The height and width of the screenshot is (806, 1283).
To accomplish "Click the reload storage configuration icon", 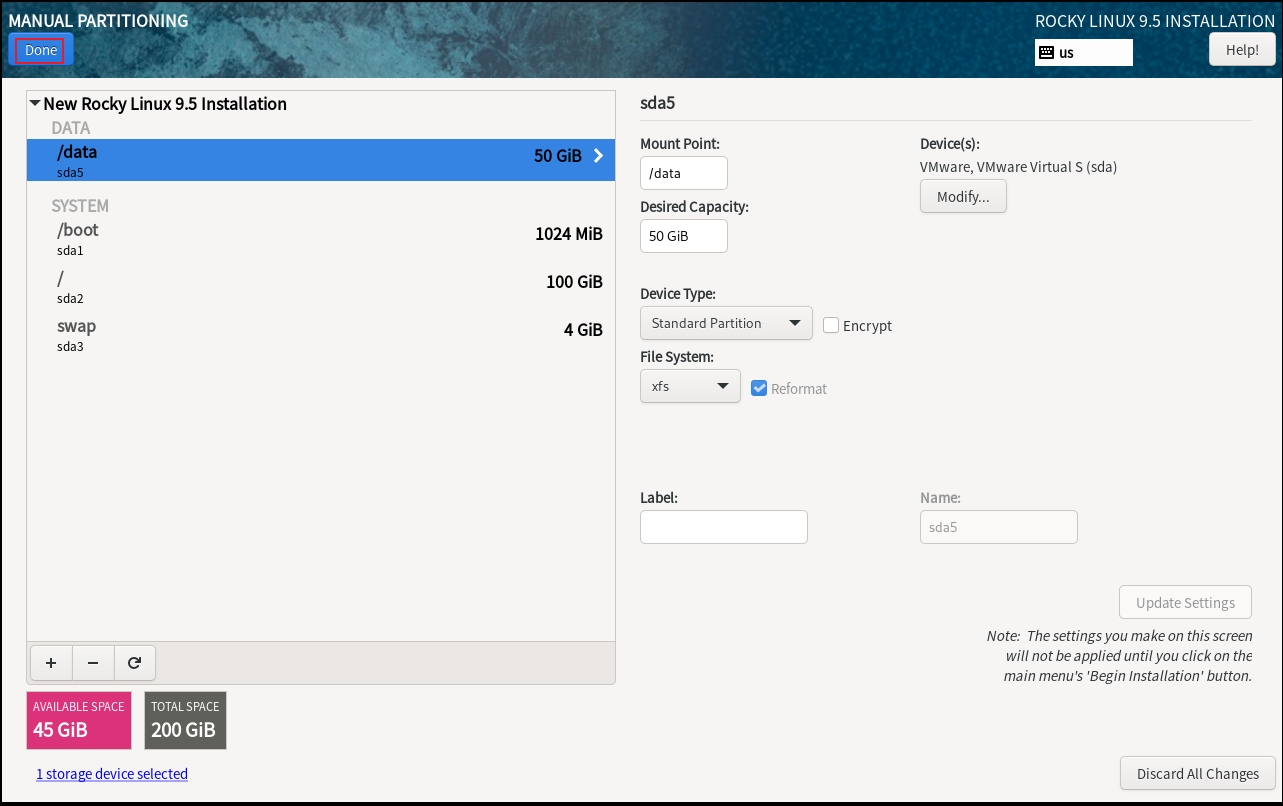I will click(x=135, y=662).
